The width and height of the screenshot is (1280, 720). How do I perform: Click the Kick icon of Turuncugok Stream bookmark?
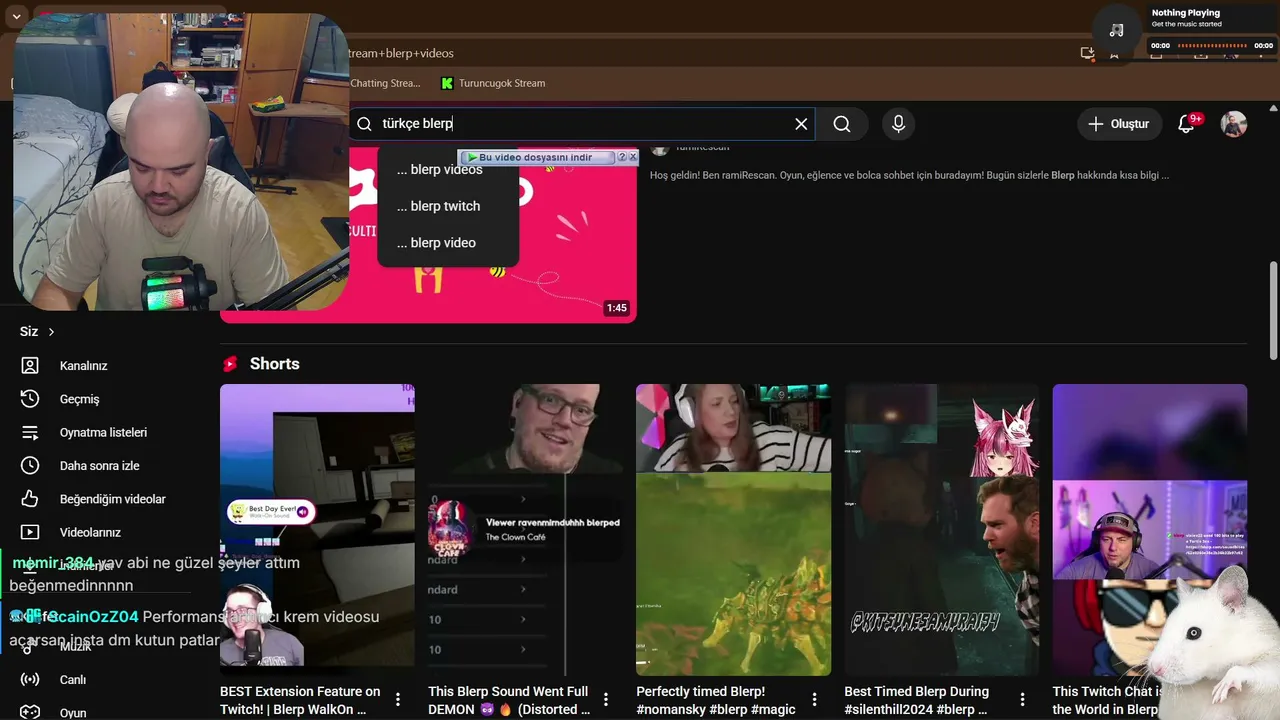pyautogui.click(x=447, y=83)
